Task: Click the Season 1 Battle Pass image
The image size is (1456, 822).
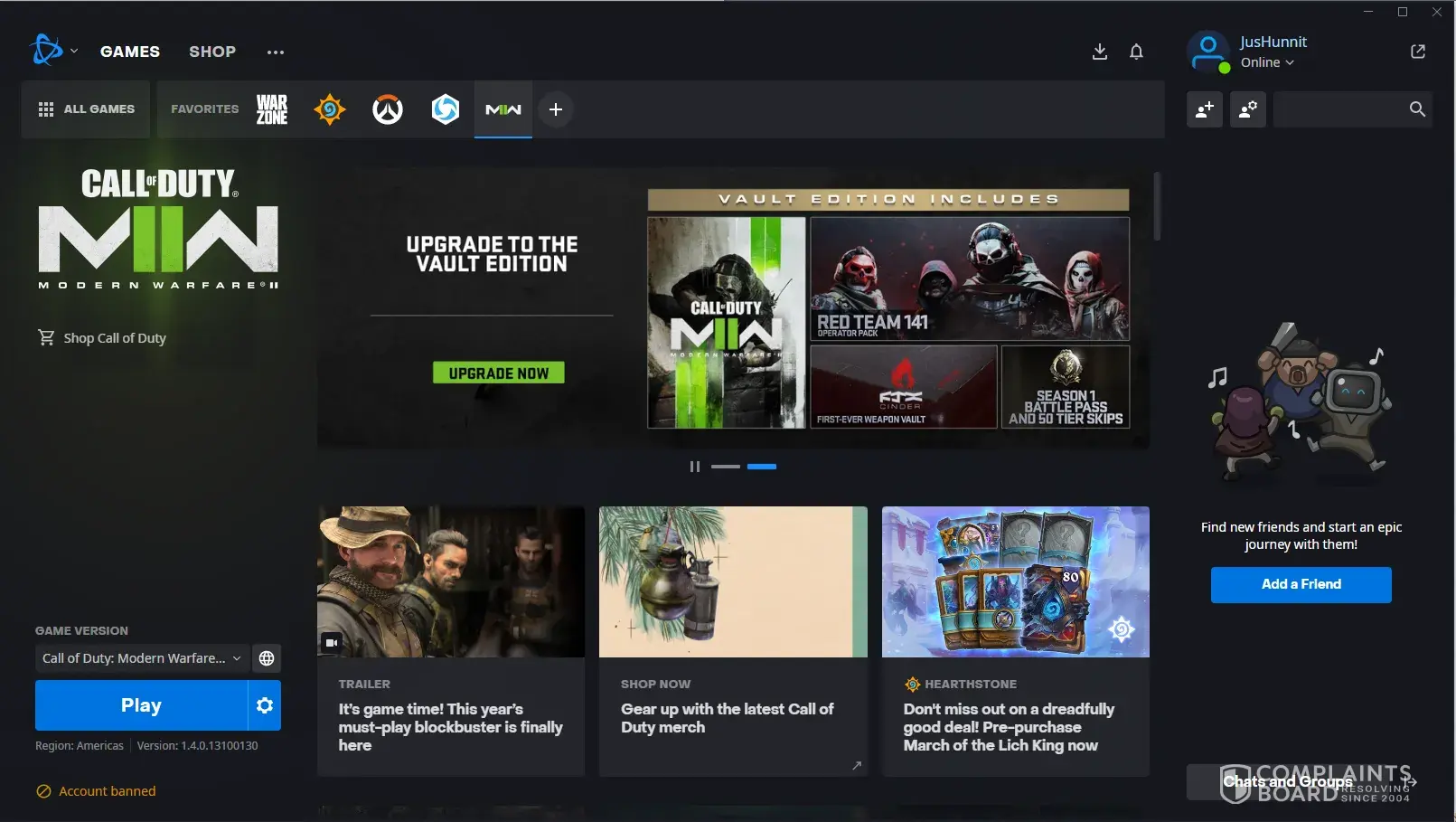Action: 1066,386
